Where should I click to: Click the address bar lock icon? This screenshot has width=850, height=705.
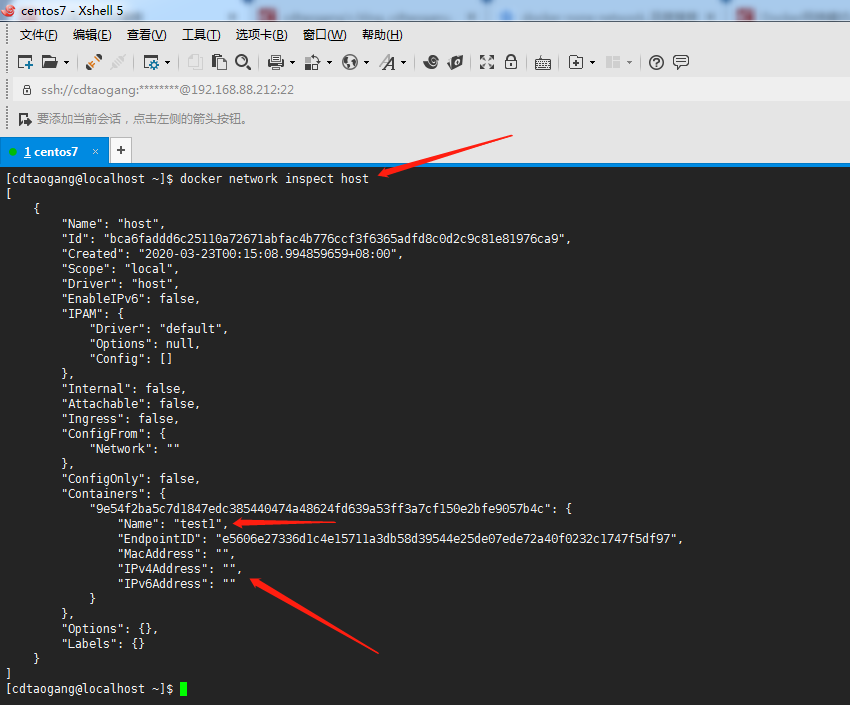click(x=27, y=90)
